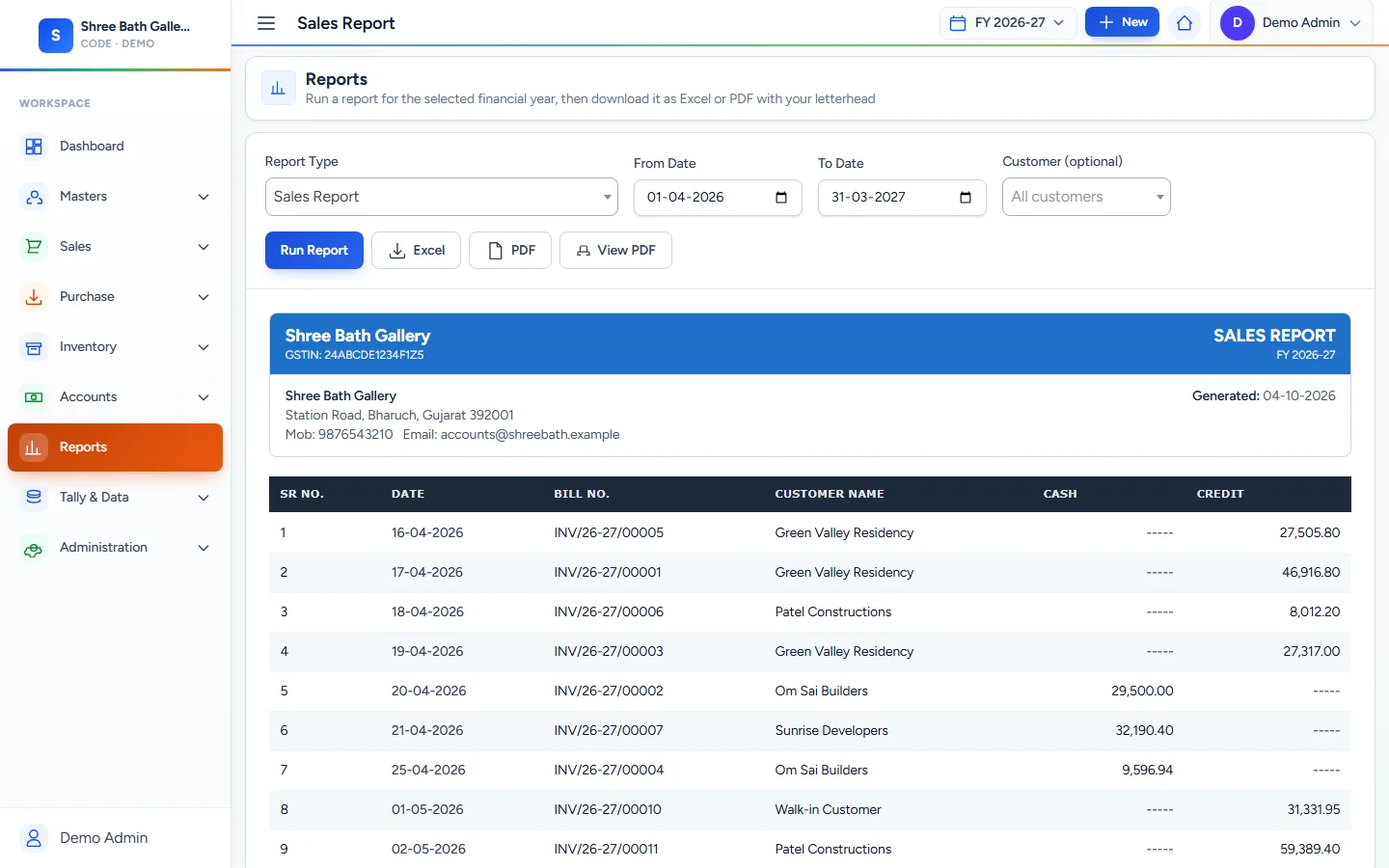Image resolution: width=1389 pixels, height=868 pixels.
Task: Click the PDF download button
Action: pos(510,251)
